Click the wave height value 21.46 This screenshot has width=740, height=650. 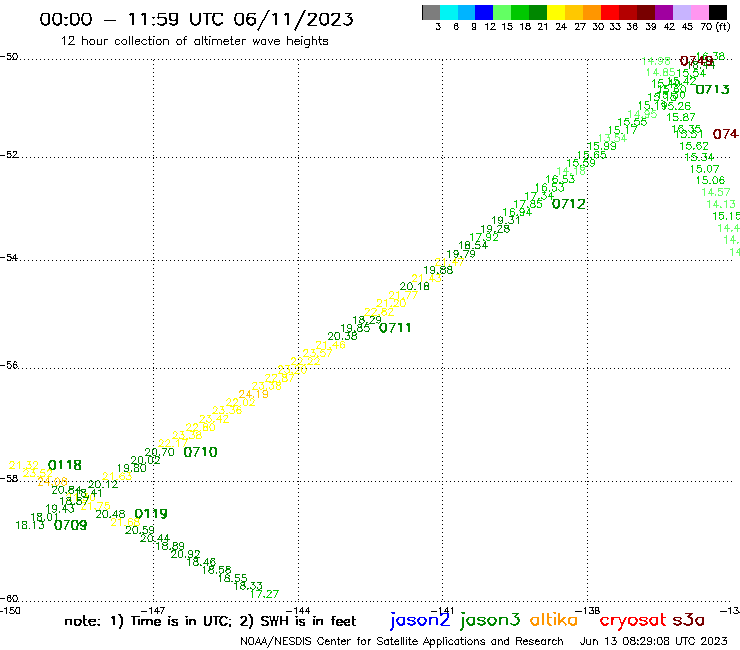click(330, 345)
